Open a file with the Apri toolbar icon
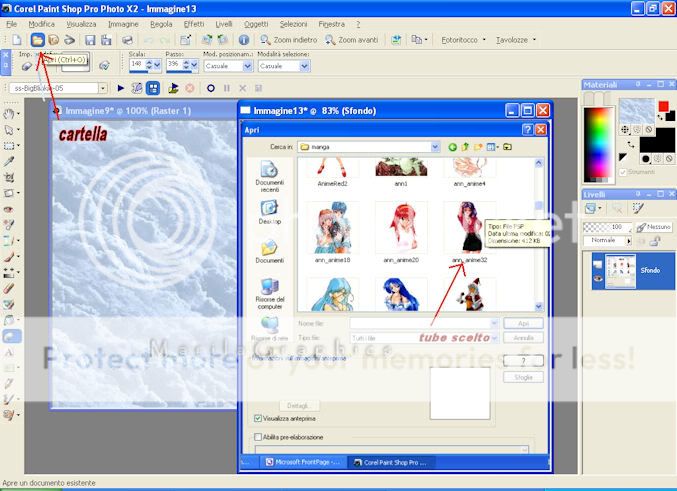677x491 pixels. 37,40
